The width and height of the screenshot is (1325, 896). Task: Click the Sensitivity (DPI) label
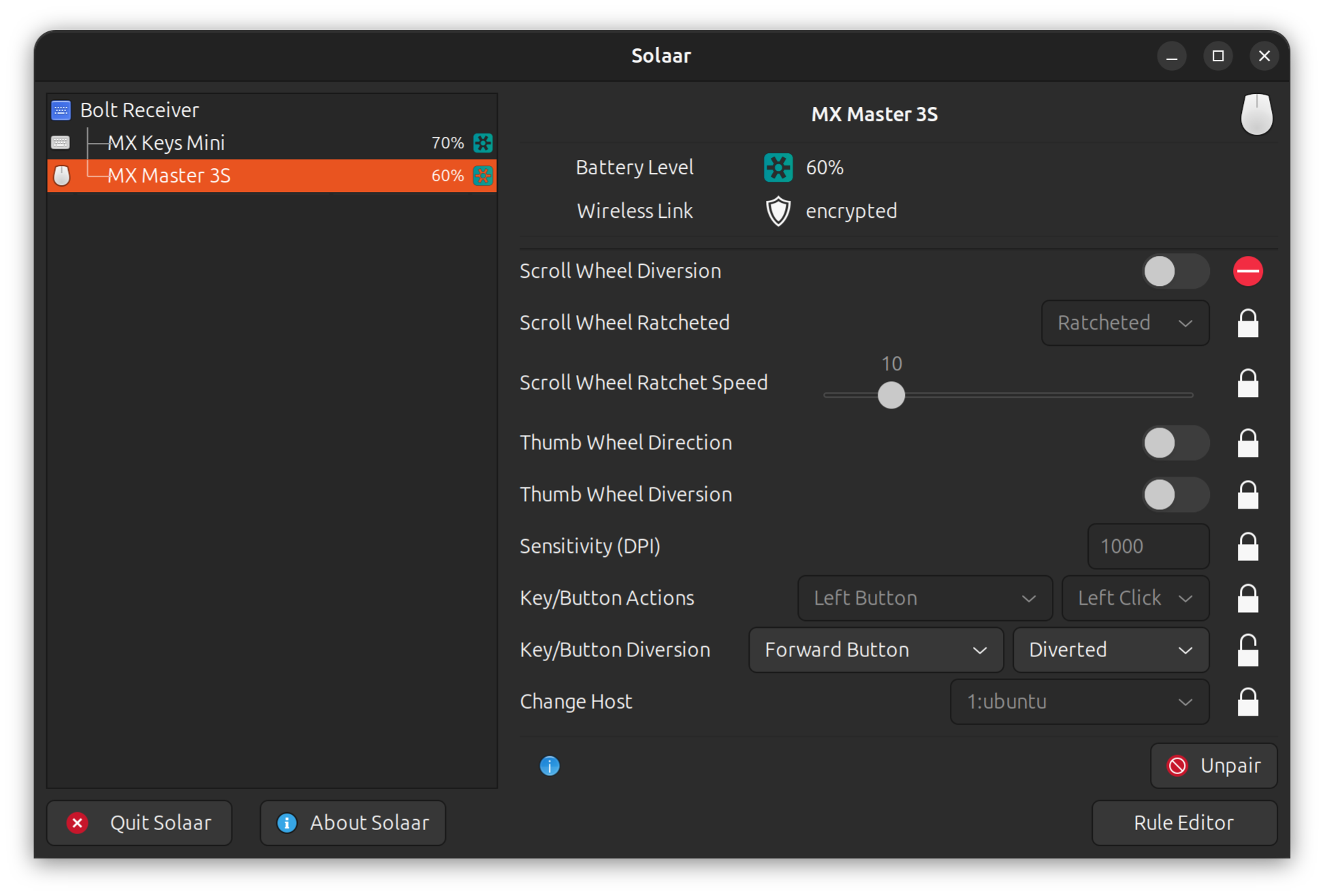(x=590, y=546)
